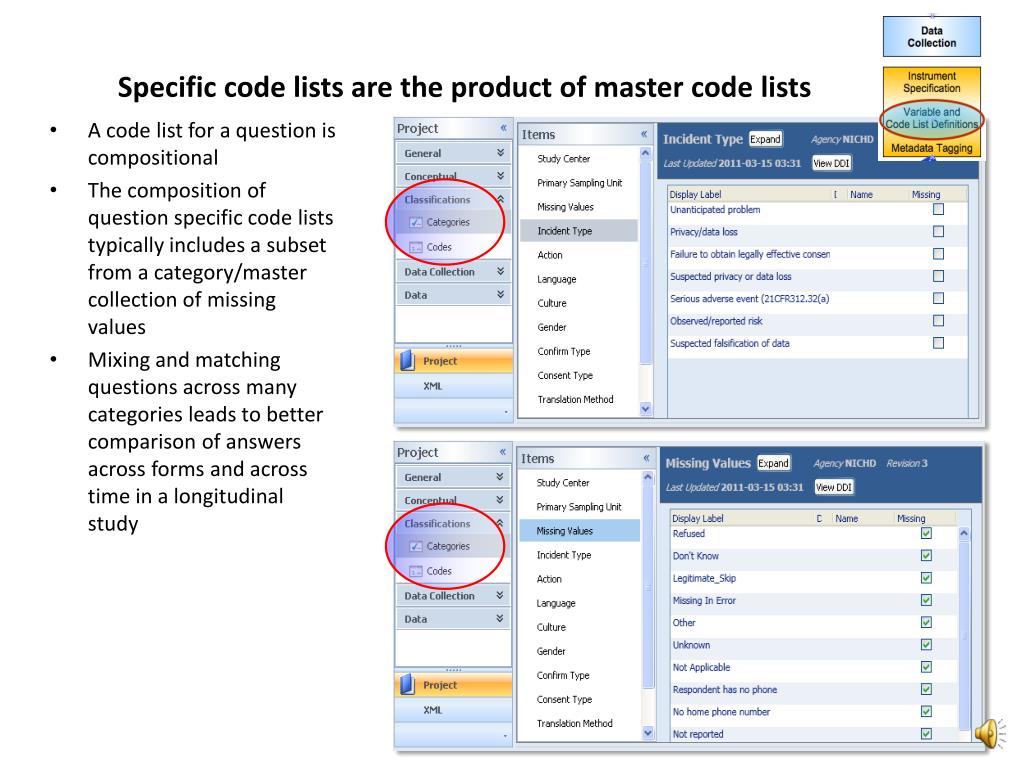Image resolution: width=1024 pixels, height=768 pixels.
Task: Click Codes icon in lower Project panel
Action: (x=415, y=571)
